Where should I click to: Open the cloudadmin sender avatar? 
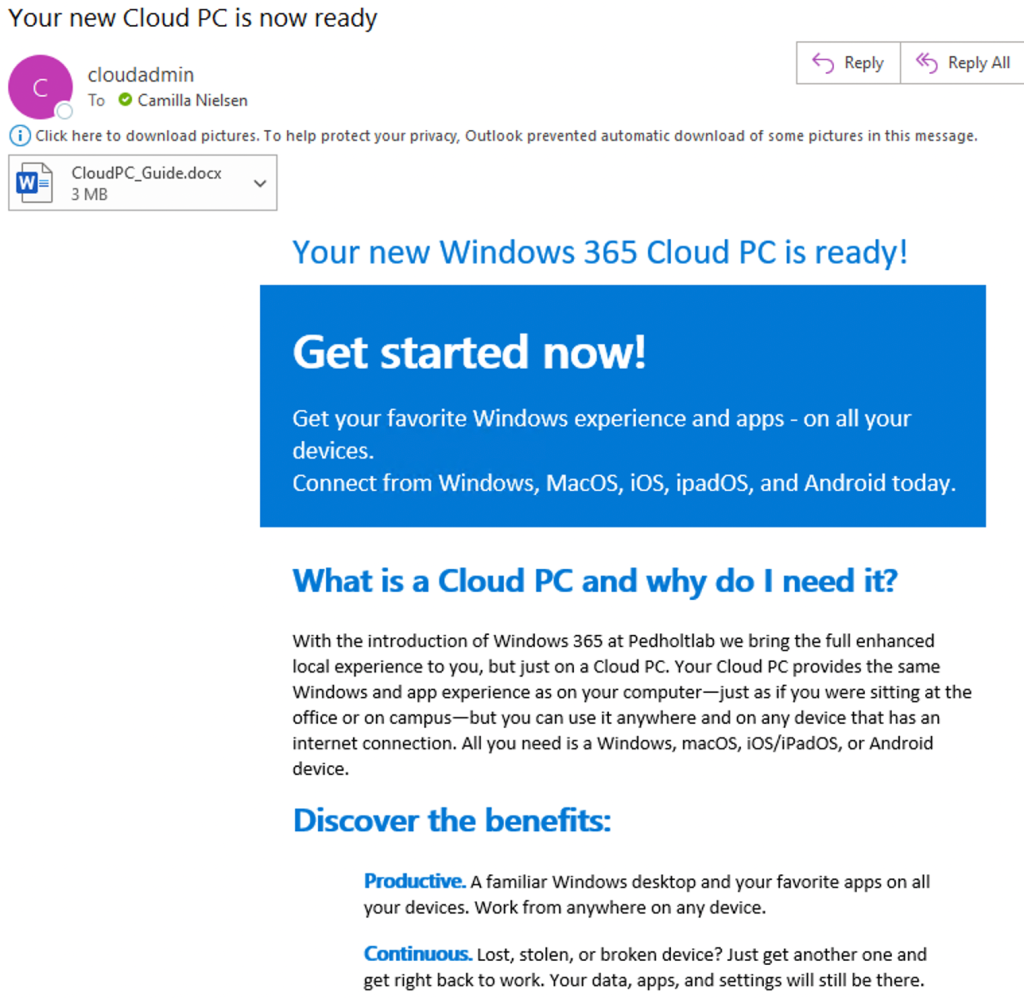point(40,87)
